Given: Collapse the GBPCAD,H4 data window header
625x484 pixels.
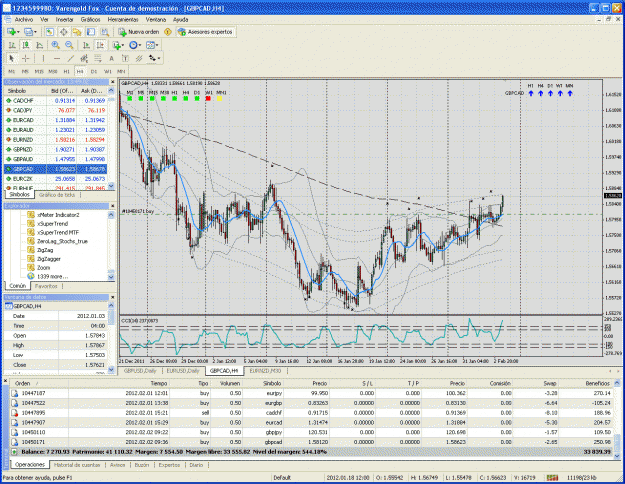Looking at the screenshot, I should [56, 306].
